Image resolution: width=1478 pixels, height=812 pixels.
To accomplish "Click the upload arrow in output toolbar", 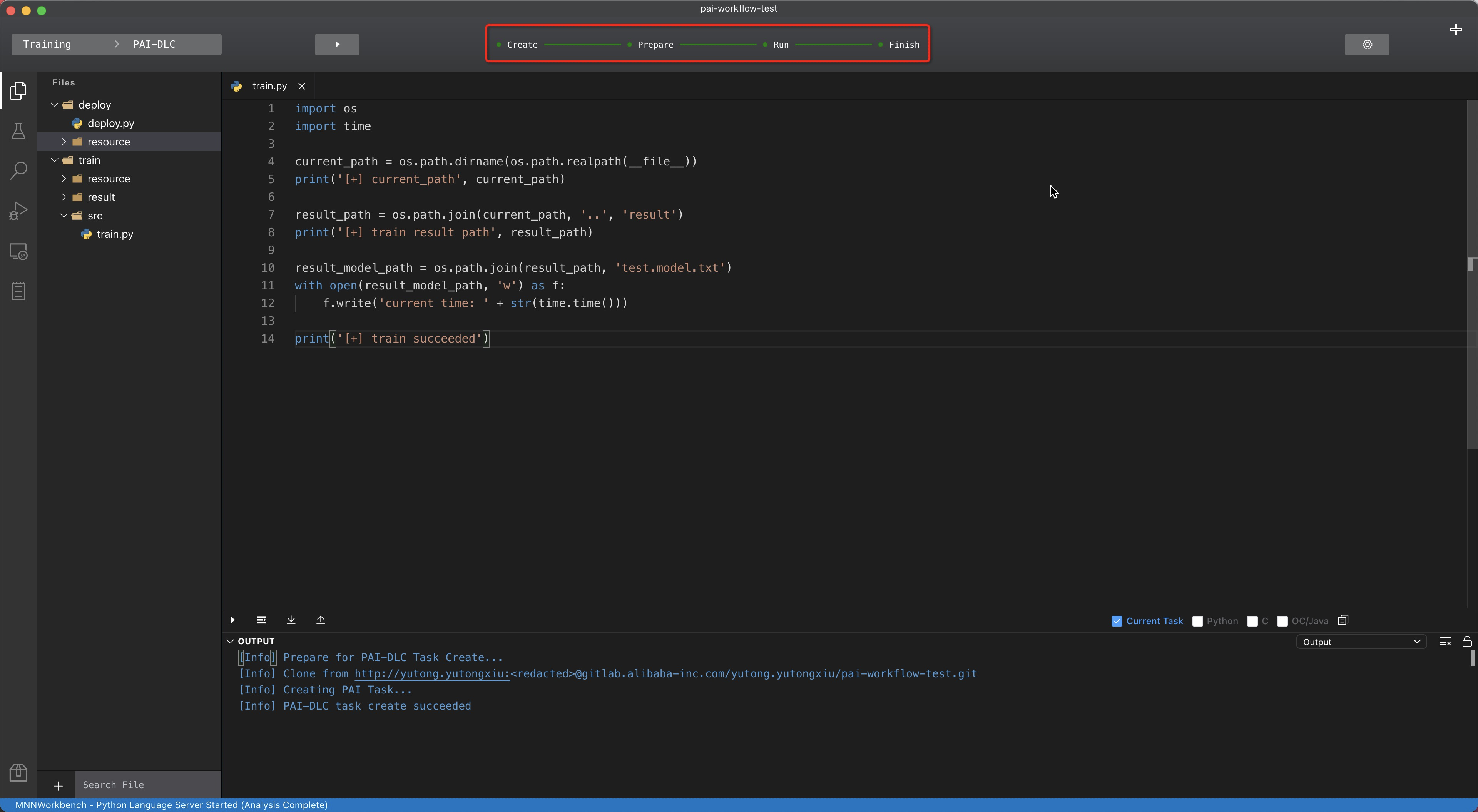I will tap(321, 620).
